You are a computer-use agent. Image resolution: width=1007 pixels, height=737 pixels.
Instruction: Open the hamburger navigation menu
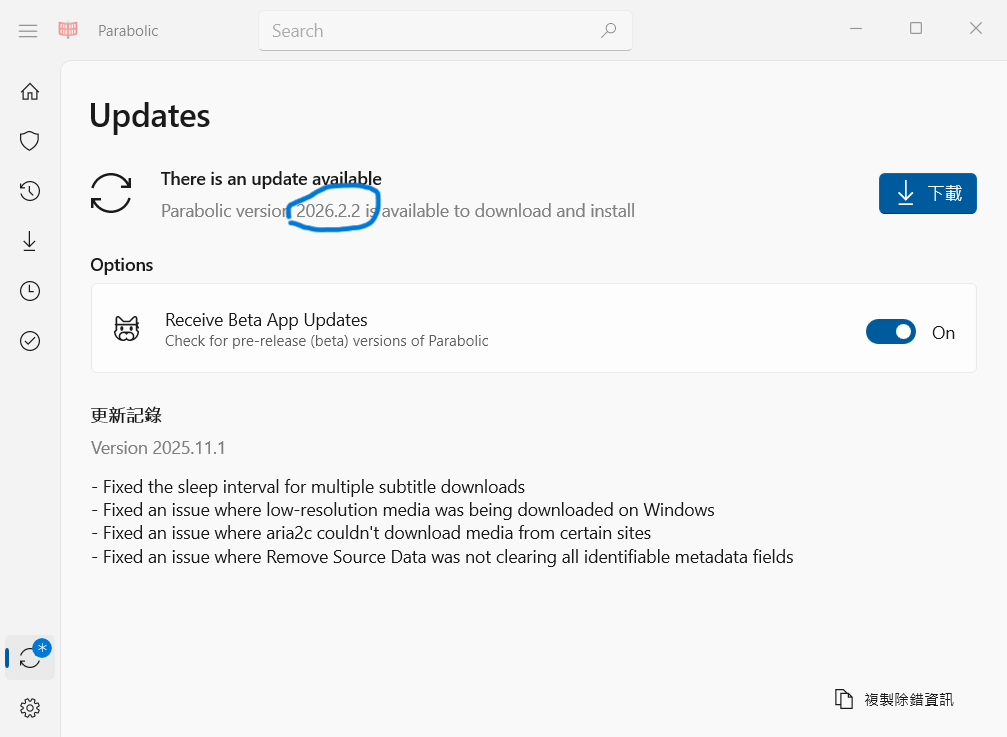pyautogui.click(x=28, y=31)
